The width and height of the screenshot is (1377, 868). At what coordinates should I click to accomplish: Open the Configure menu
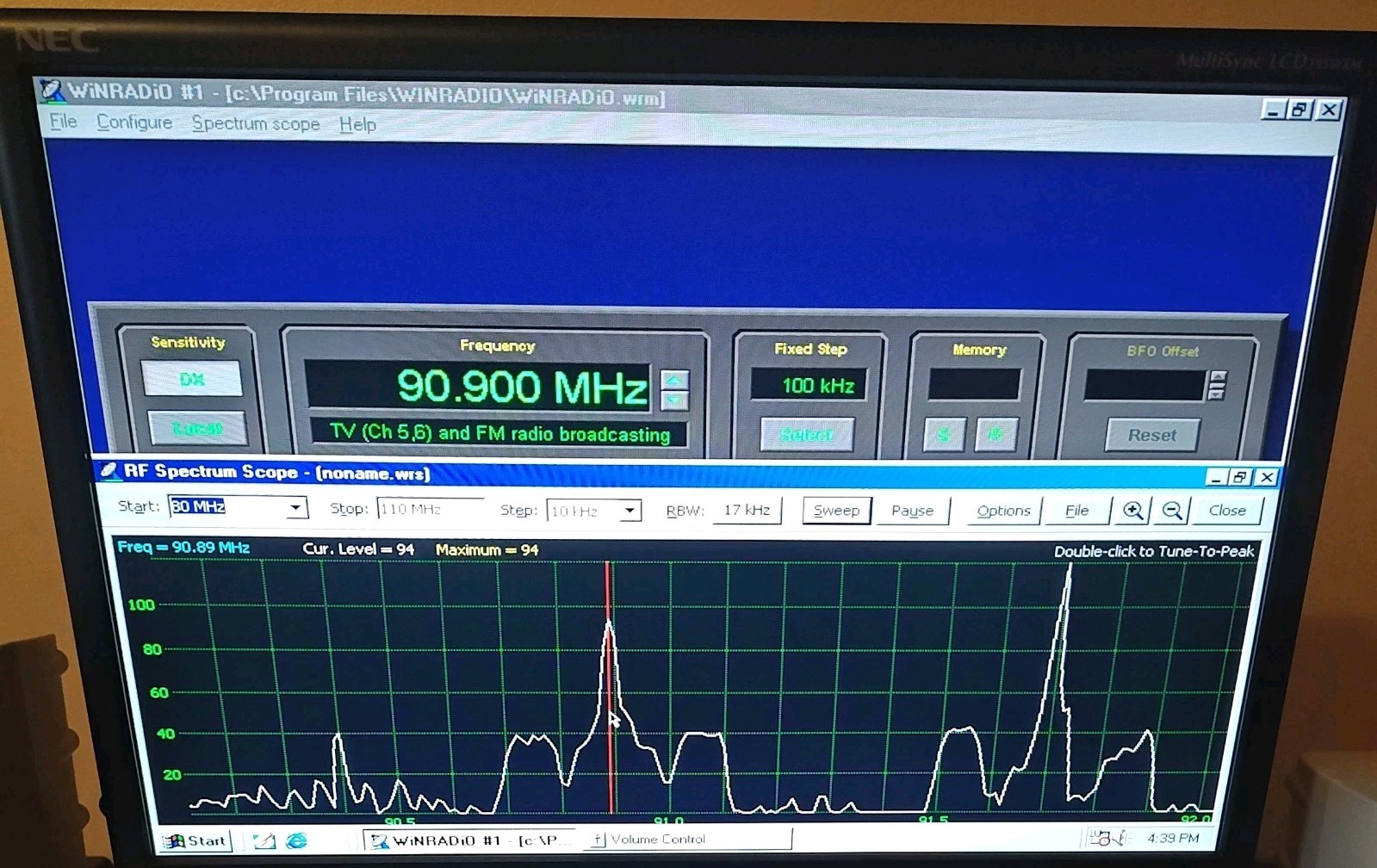[x=134, y=122]
